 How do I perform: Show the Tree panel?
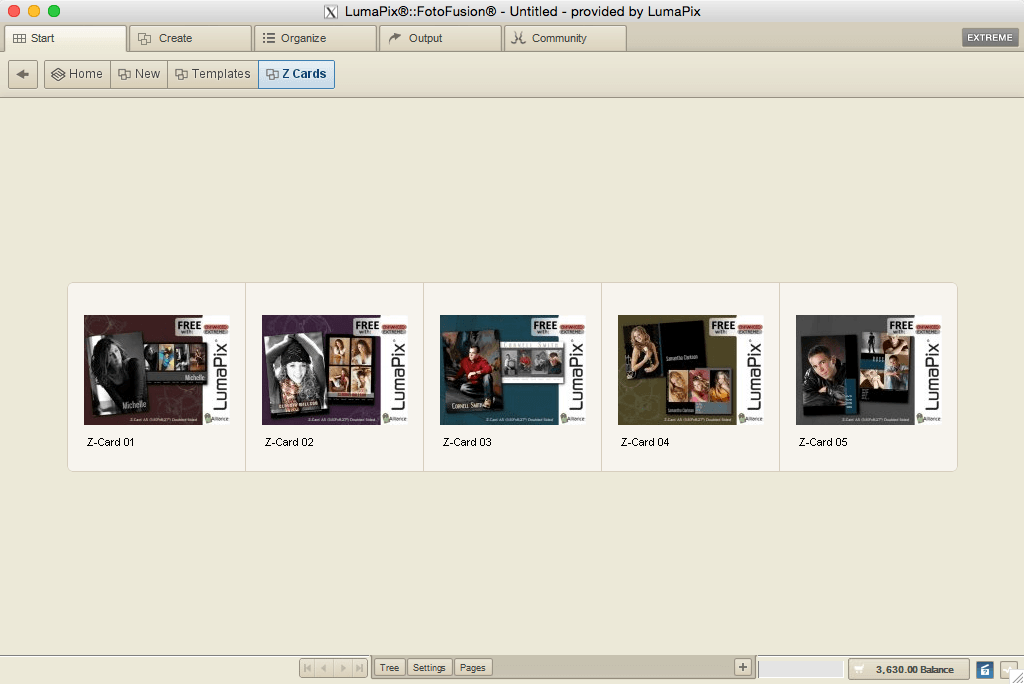tap(389, 668)
